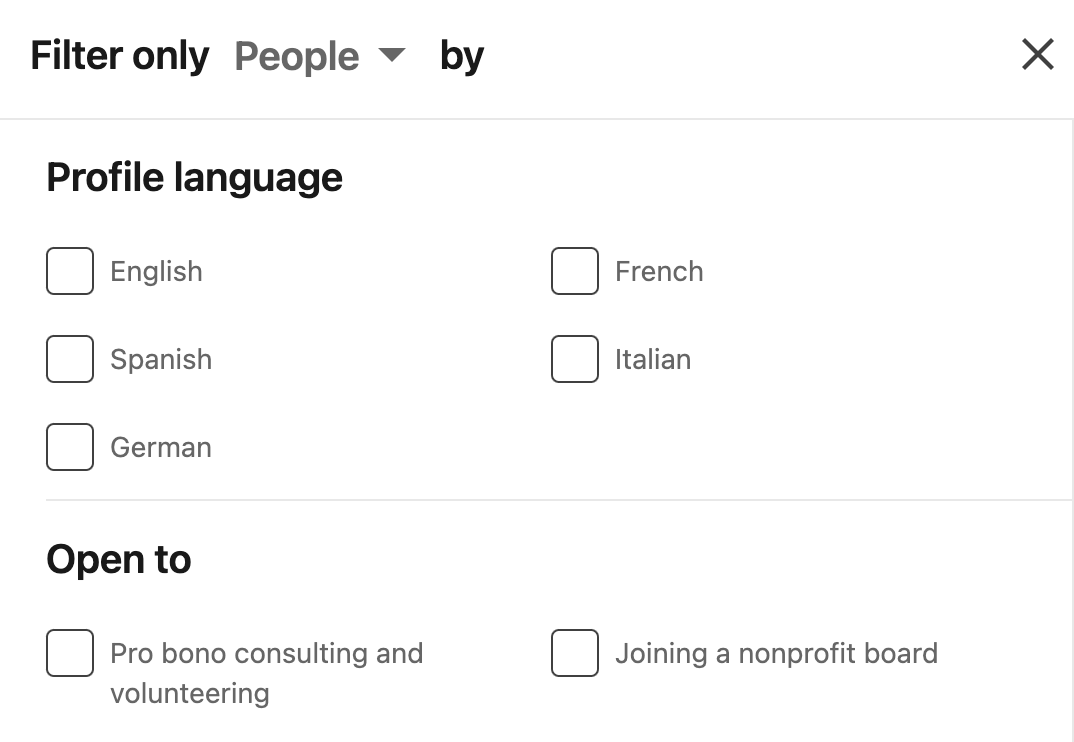Enable the French language filter
Screen dimensions: 1074x742
coord(574,270)
